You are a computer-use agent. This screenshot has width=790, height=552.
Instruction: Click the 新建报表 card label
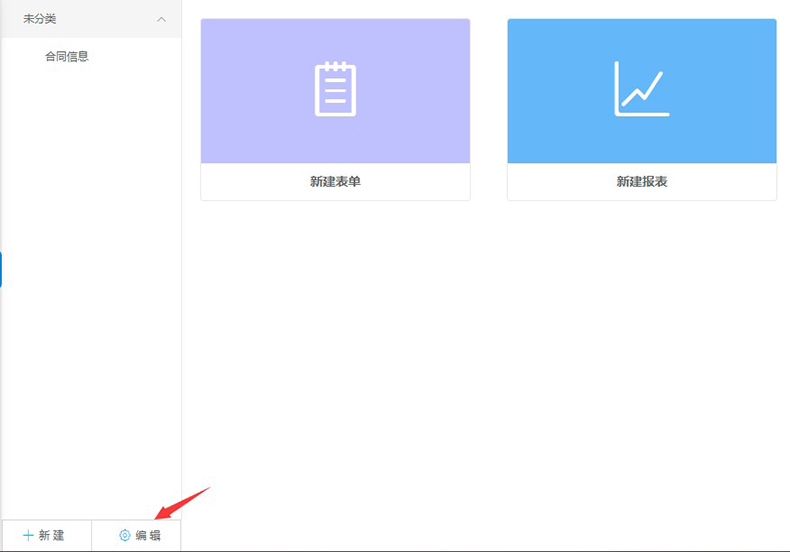tap(642, 181)
